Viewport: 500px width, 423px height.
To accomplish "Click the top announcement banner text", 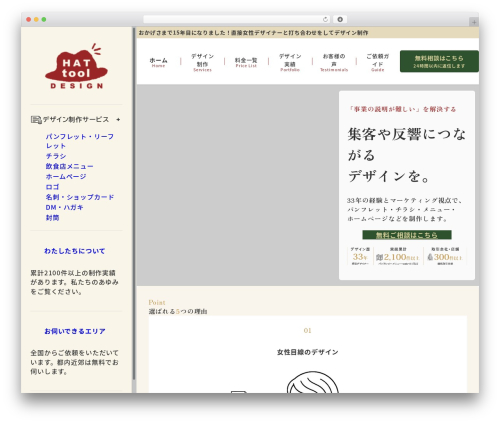I will click(x=253, y=33).
